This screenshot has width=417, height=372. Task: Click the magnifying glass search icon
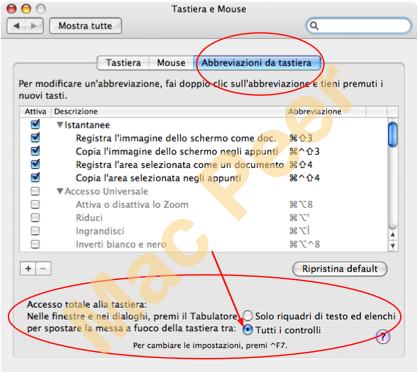[x=314, y=26]
